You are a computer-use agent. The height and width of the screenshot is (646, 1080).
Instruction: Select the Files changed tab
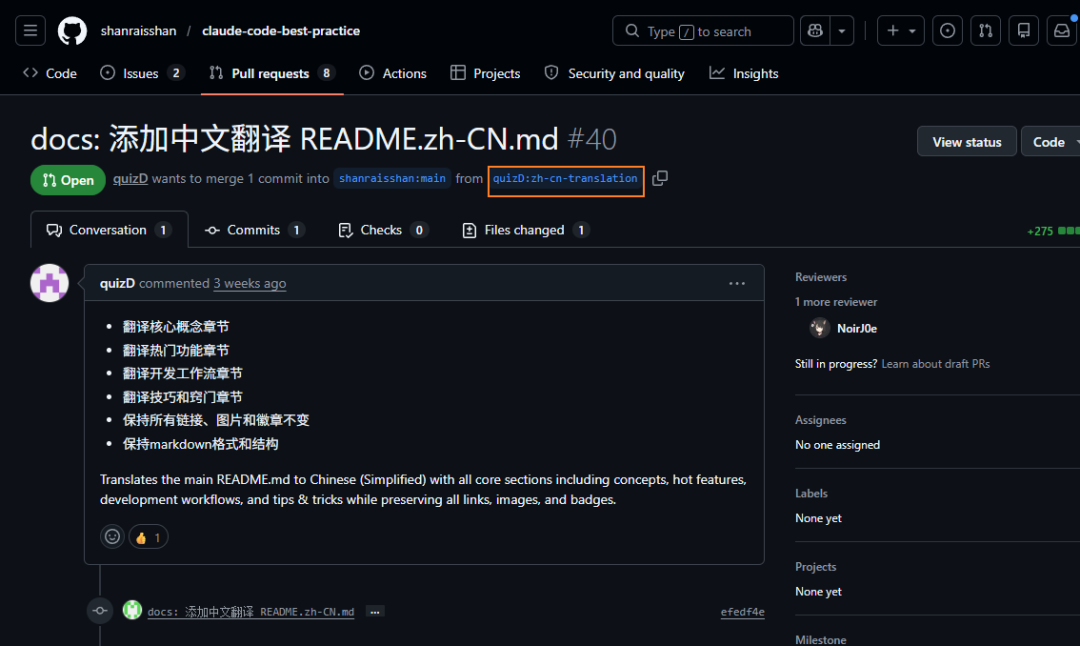coord(526,230)
